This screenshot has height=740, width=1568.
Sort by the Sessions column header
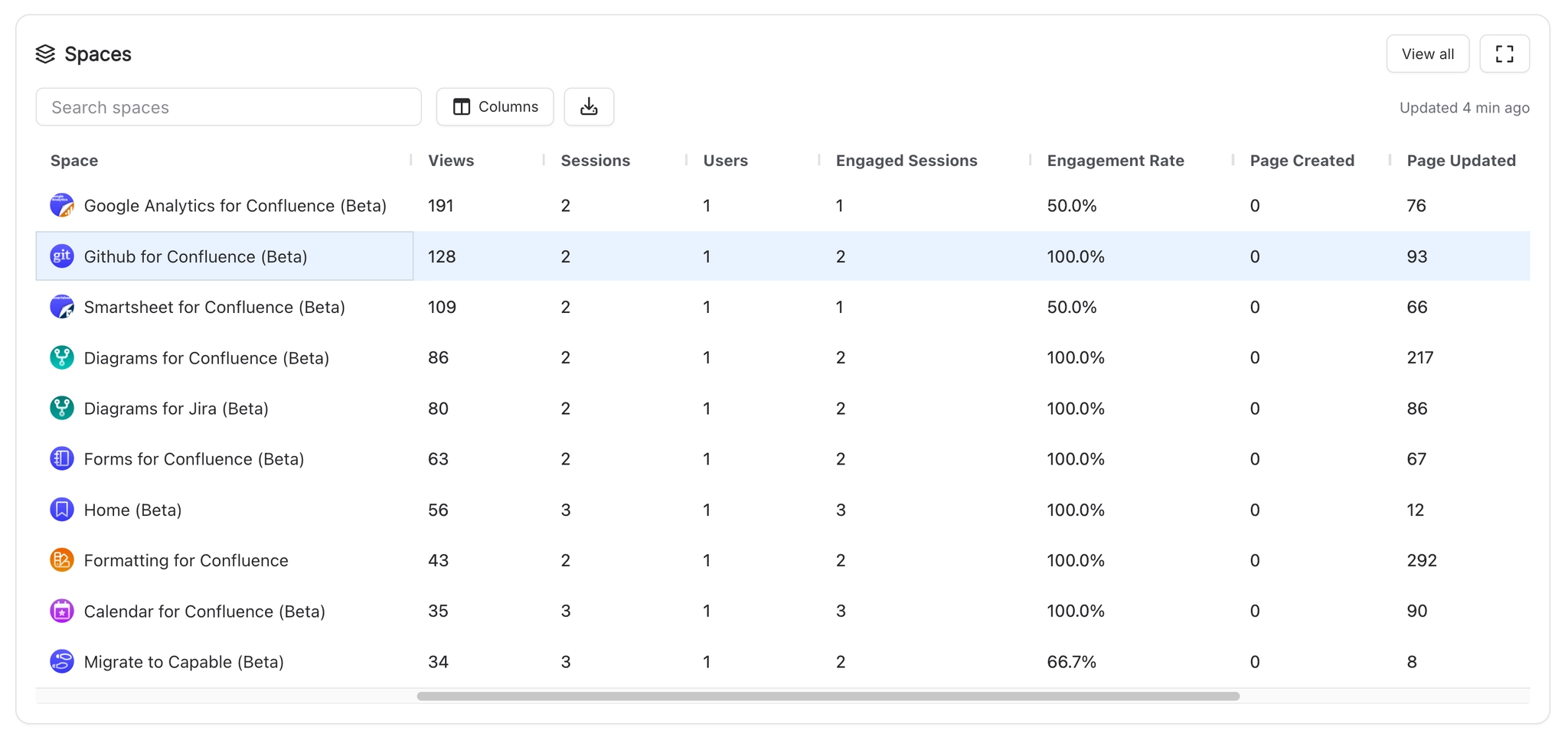(595, 161)
